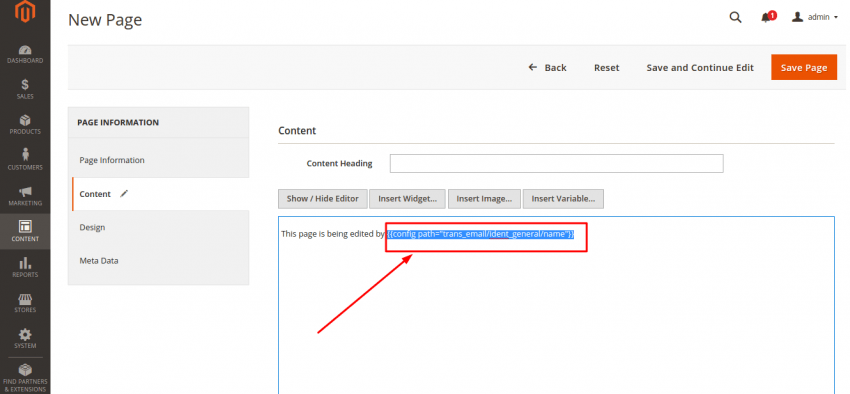Screen dimensions: 850x394
Task: Click the Show / Hide Editor button
Action: (x=323, y=199)
